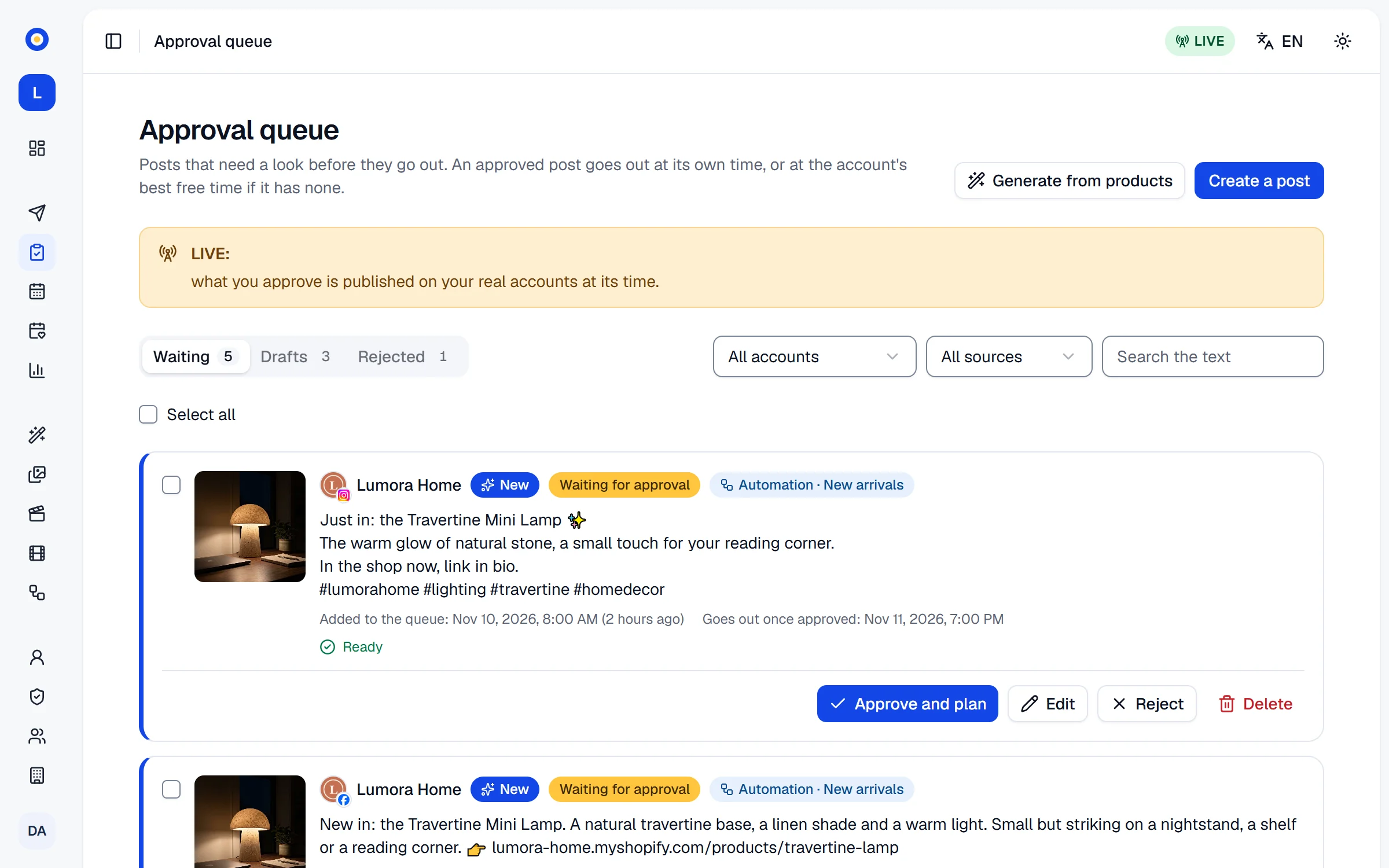
Task: Toggle the sidebar panel icon
Action: point(113,41)
